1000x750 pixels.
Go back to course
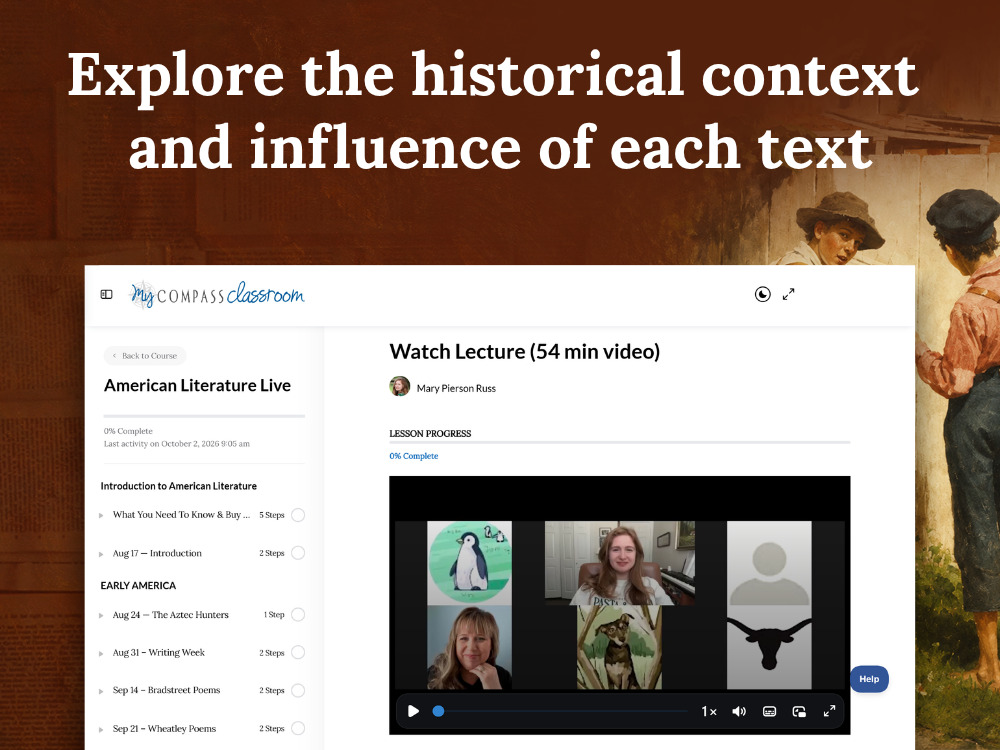145,356
